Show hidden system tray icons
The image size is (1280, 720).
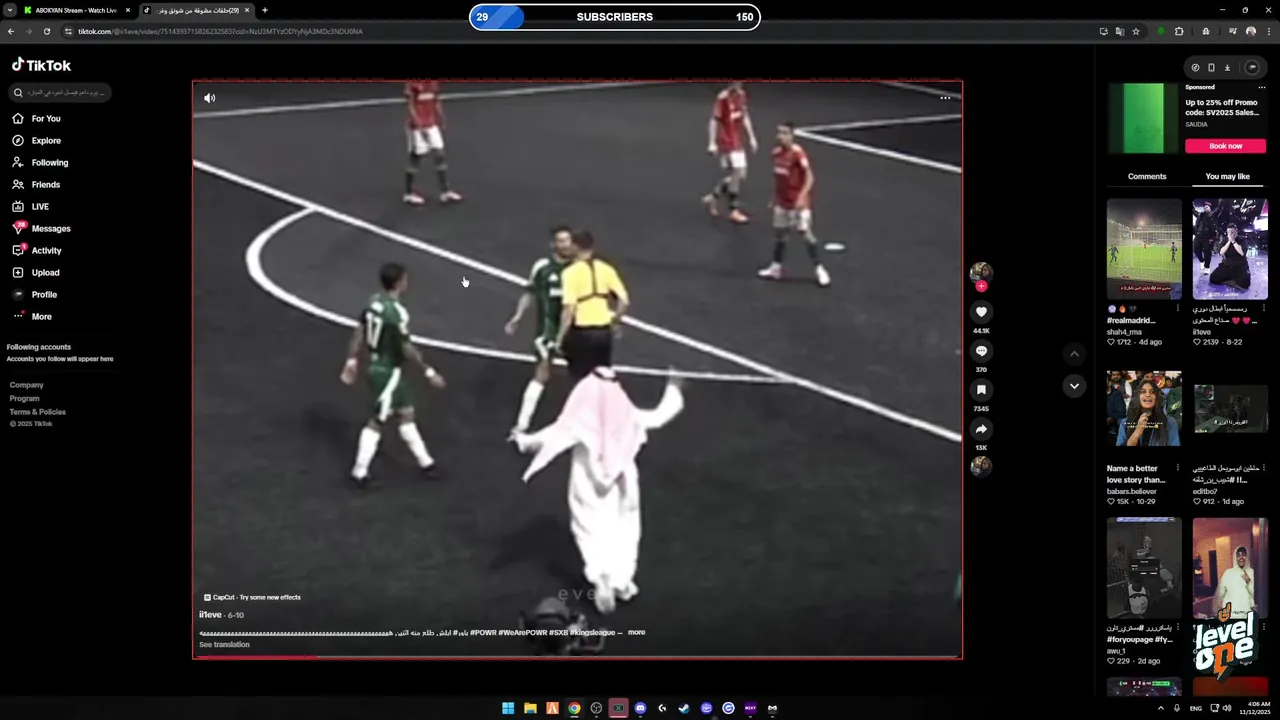click(x=1161, y=708)
